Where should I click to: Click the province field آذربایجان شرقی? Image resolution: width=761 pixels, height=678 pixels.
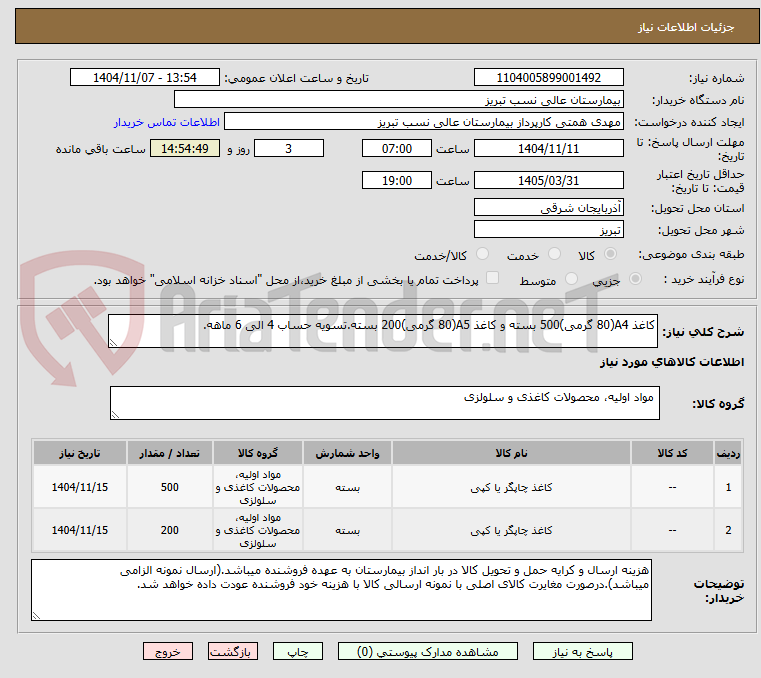click(x=548, y=207)
